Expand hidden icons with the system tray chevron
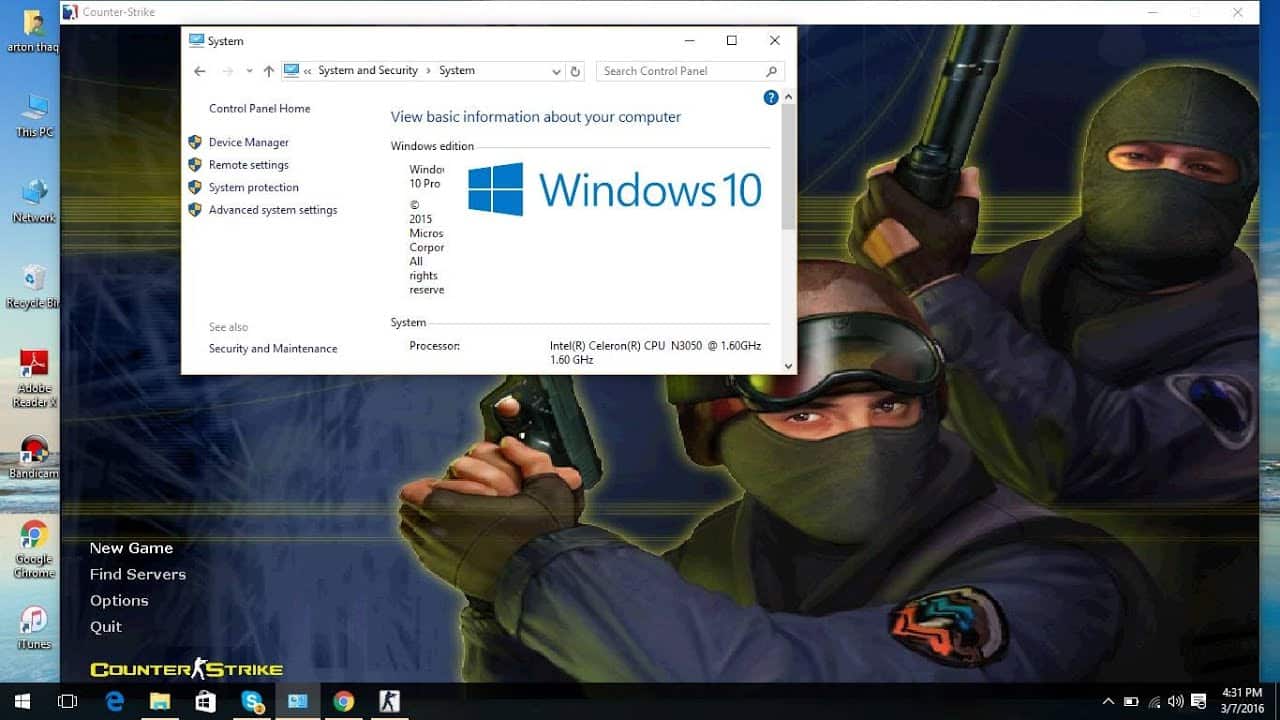 [x=1108, y=701]
